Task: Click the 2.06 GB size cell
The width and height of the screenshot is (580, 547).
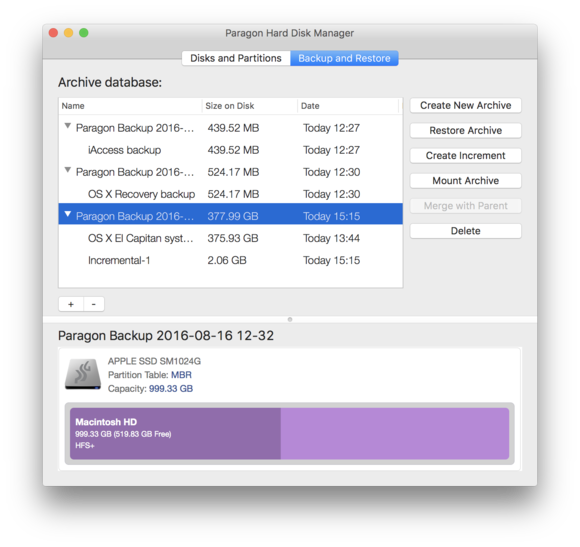Action: 227,260
